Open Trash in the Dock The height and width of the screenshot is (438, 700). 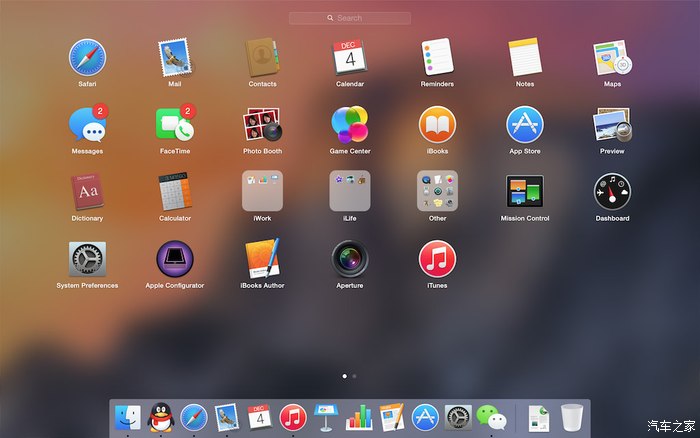(571, 417)
